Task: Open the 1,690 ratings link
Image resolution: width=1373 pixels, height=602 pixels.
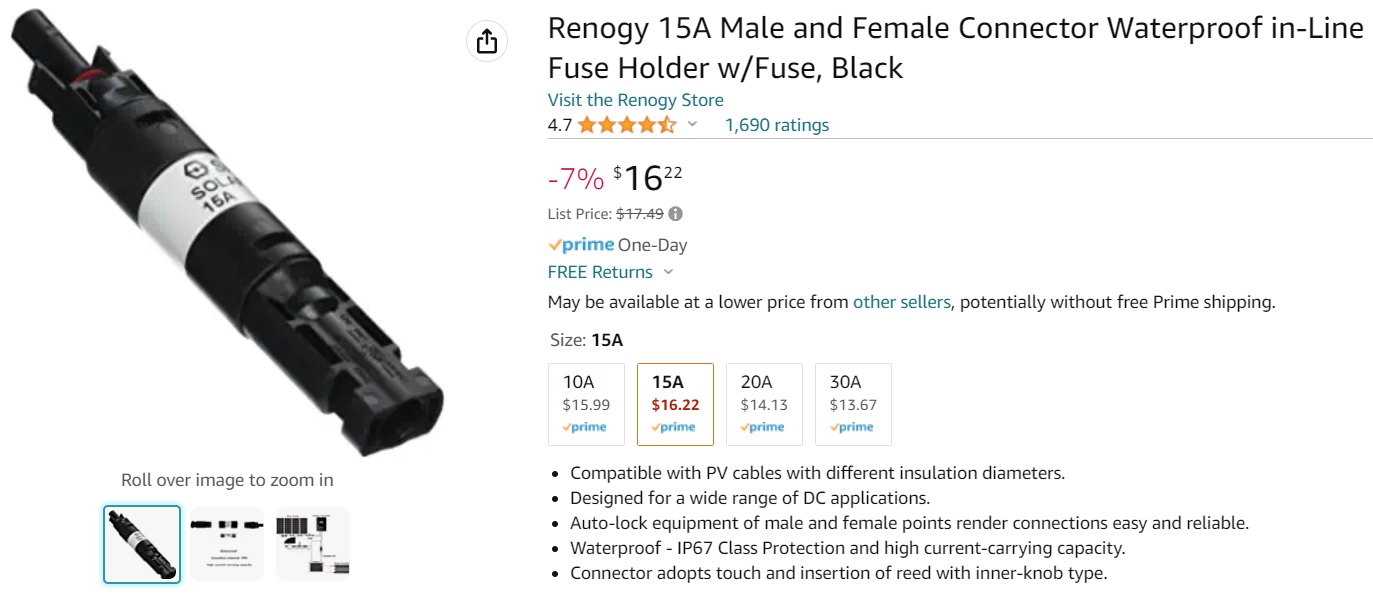Action: (x=777, y=125)
